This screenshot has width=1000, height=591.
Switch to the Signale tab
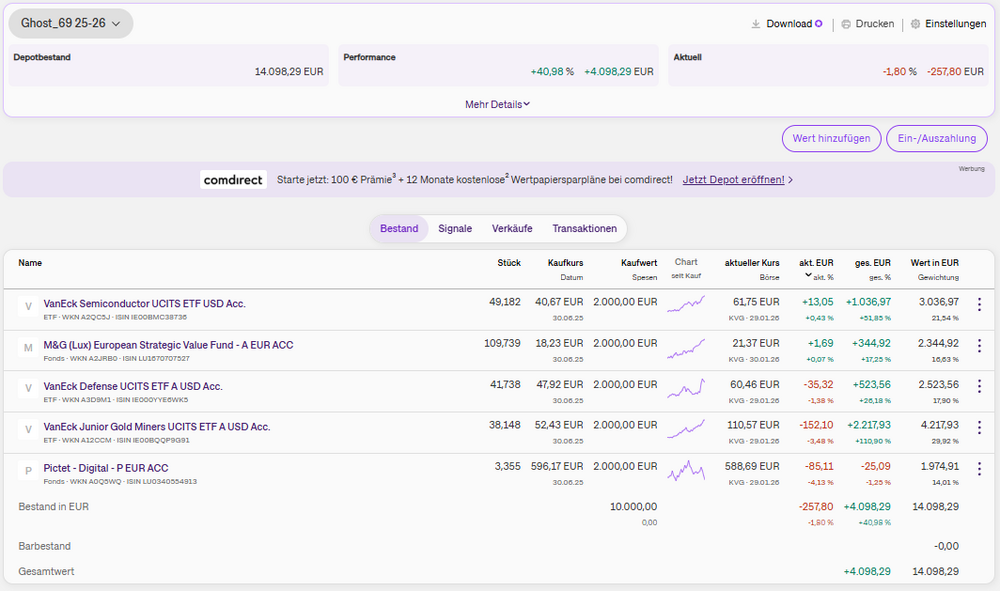[x=455, y=229]
